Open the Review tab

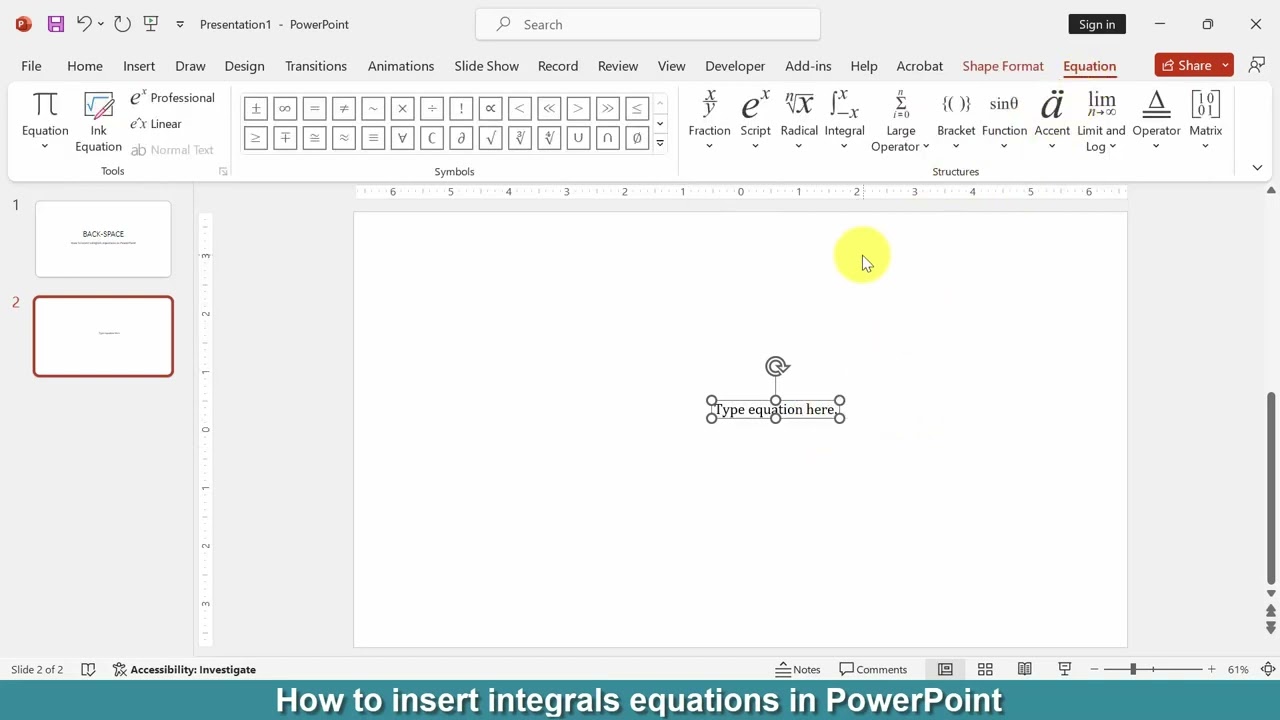pyautogui.click(x=618, y=66)
